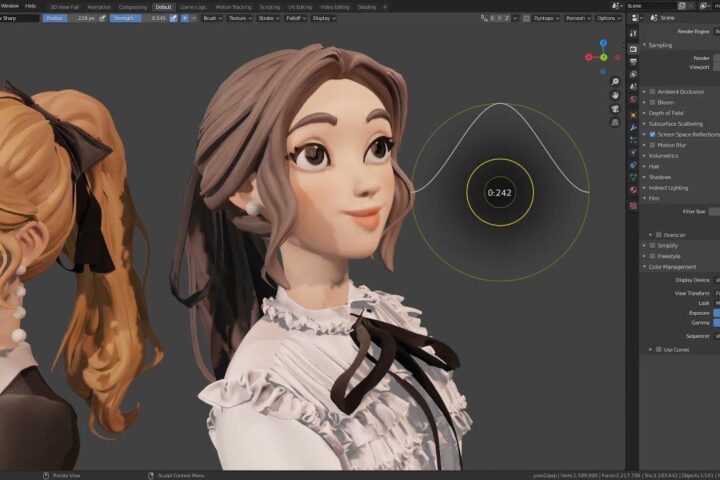Click the red X axis gizmo ball
Screen dimensions: 720x480
(589, 57)
